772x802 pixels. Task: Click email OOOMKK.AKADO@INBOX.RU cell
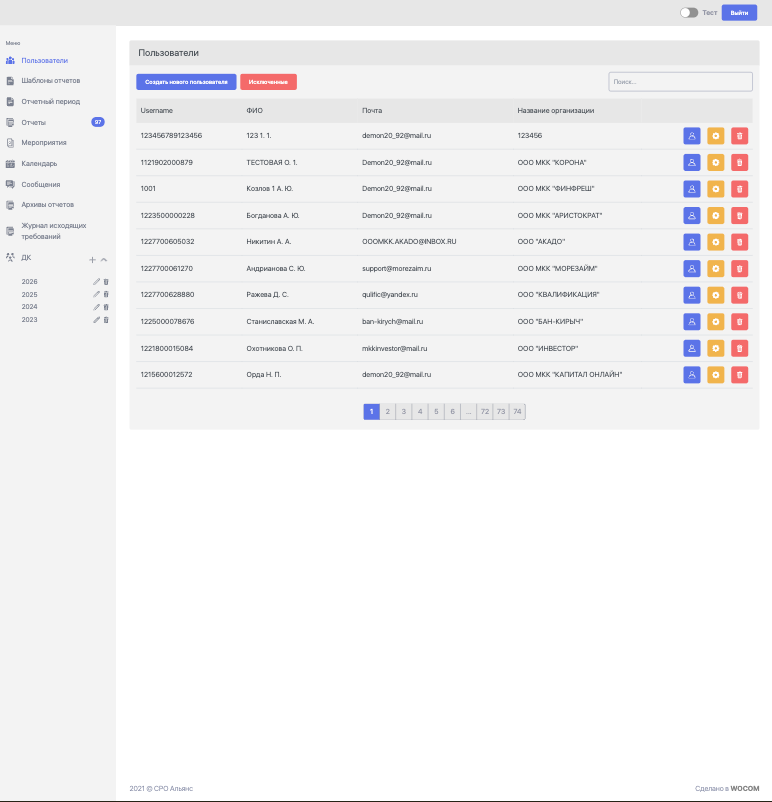pos(409,242)
